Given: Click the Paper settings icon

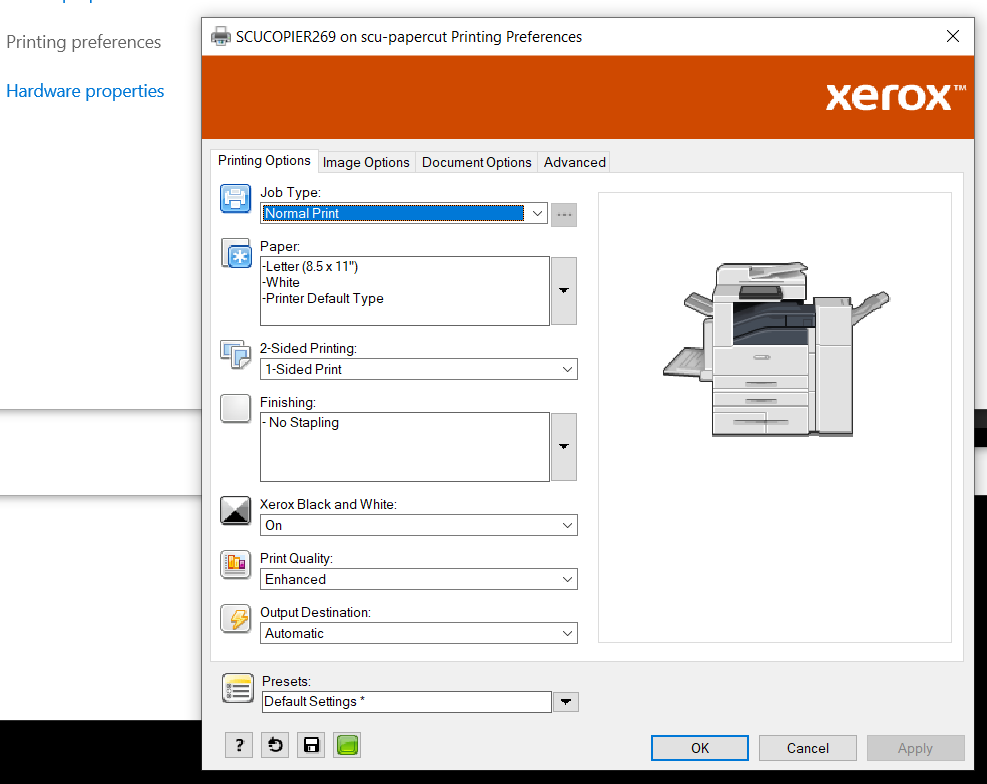Looking at the screenshot, I should (x=235, y=254).
